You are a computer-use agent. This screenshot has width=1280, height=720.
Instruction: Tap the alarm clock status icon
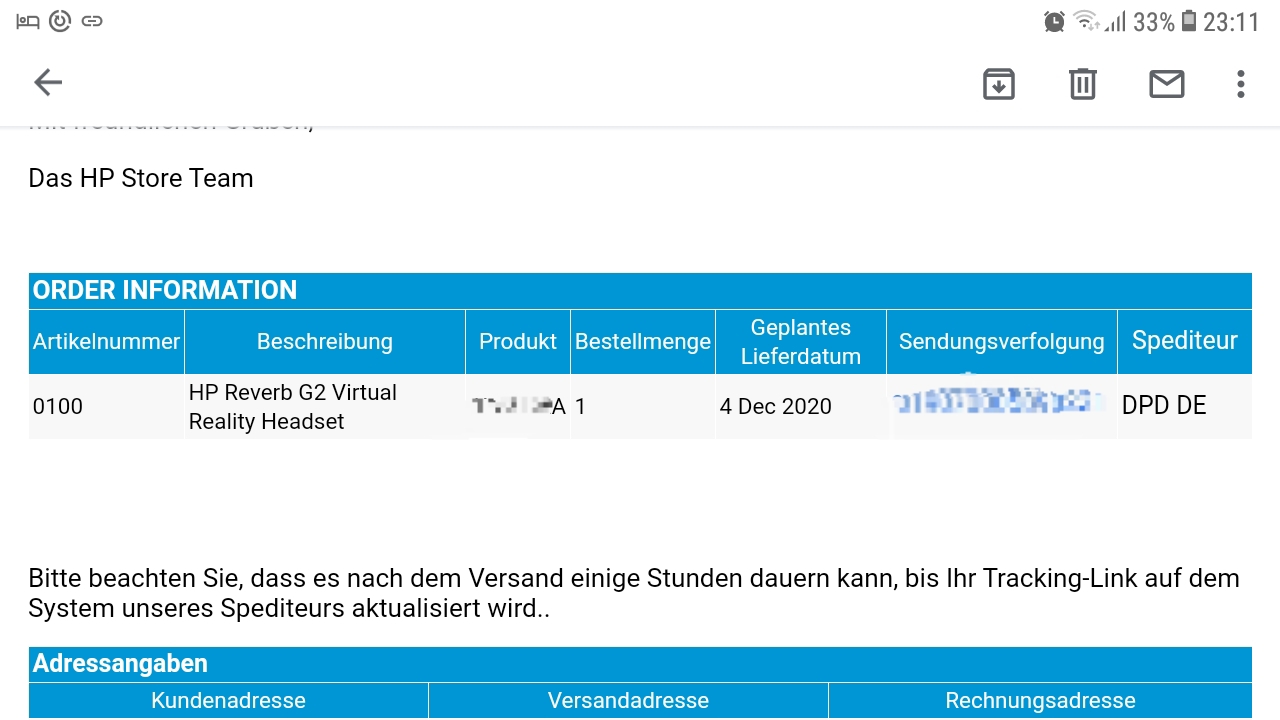click(1054, 21)
